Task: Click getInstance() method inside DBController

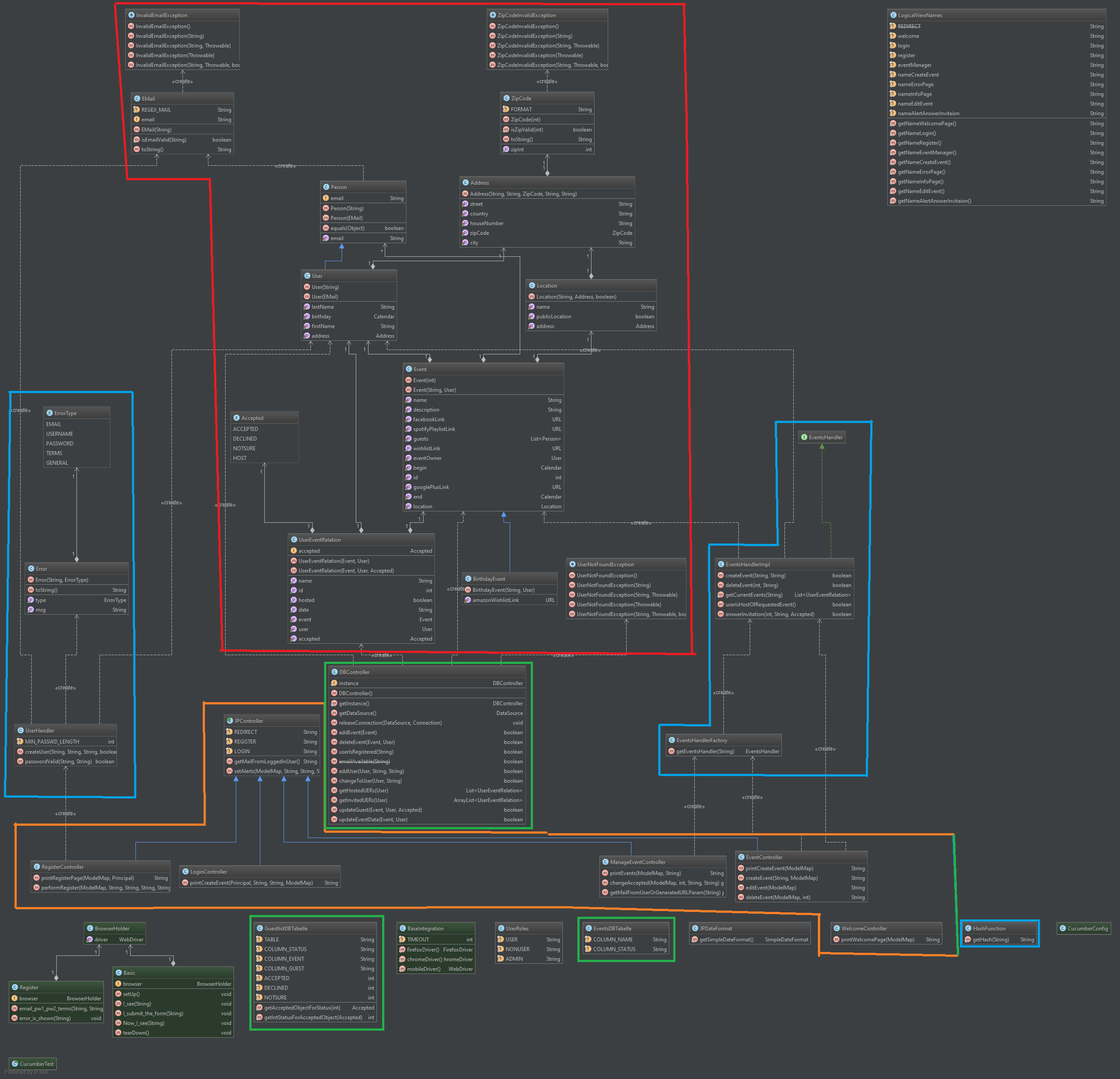Action: point(357,703)
